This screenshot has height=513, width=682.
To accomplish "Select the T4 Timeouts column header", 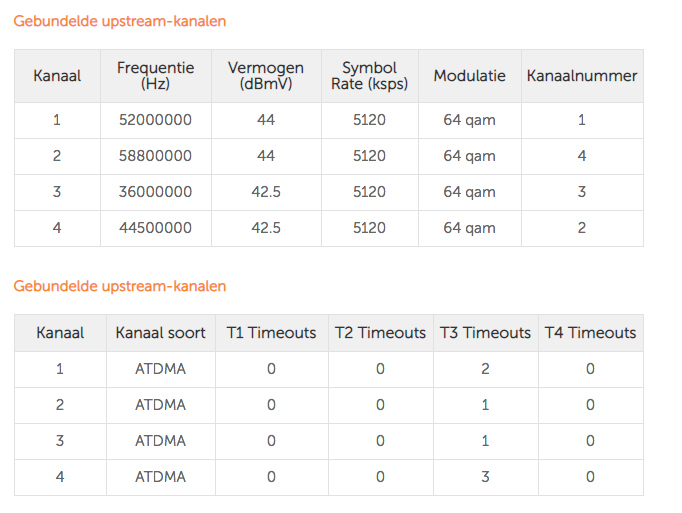I will tap(590, 333).
